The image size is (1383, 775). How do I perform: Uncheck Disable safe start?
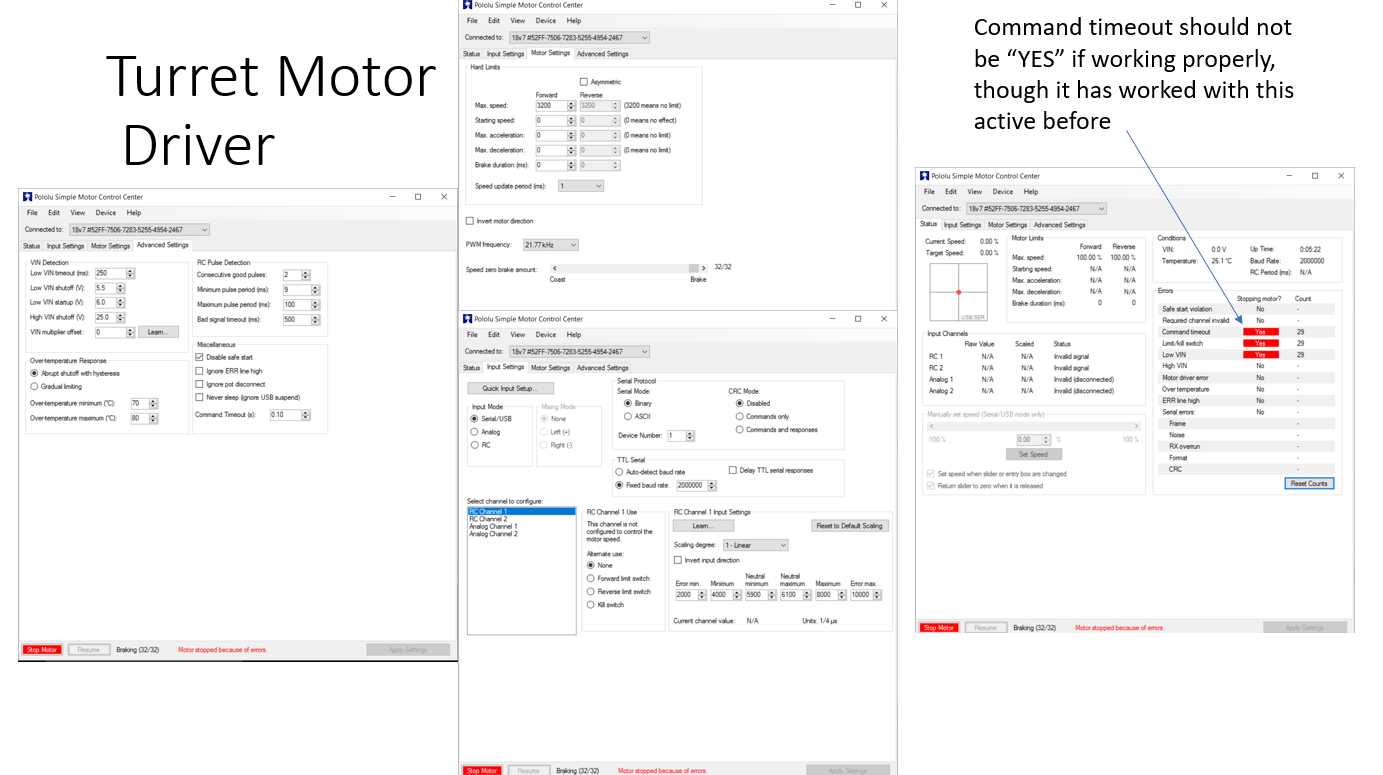tap(199, 357)
